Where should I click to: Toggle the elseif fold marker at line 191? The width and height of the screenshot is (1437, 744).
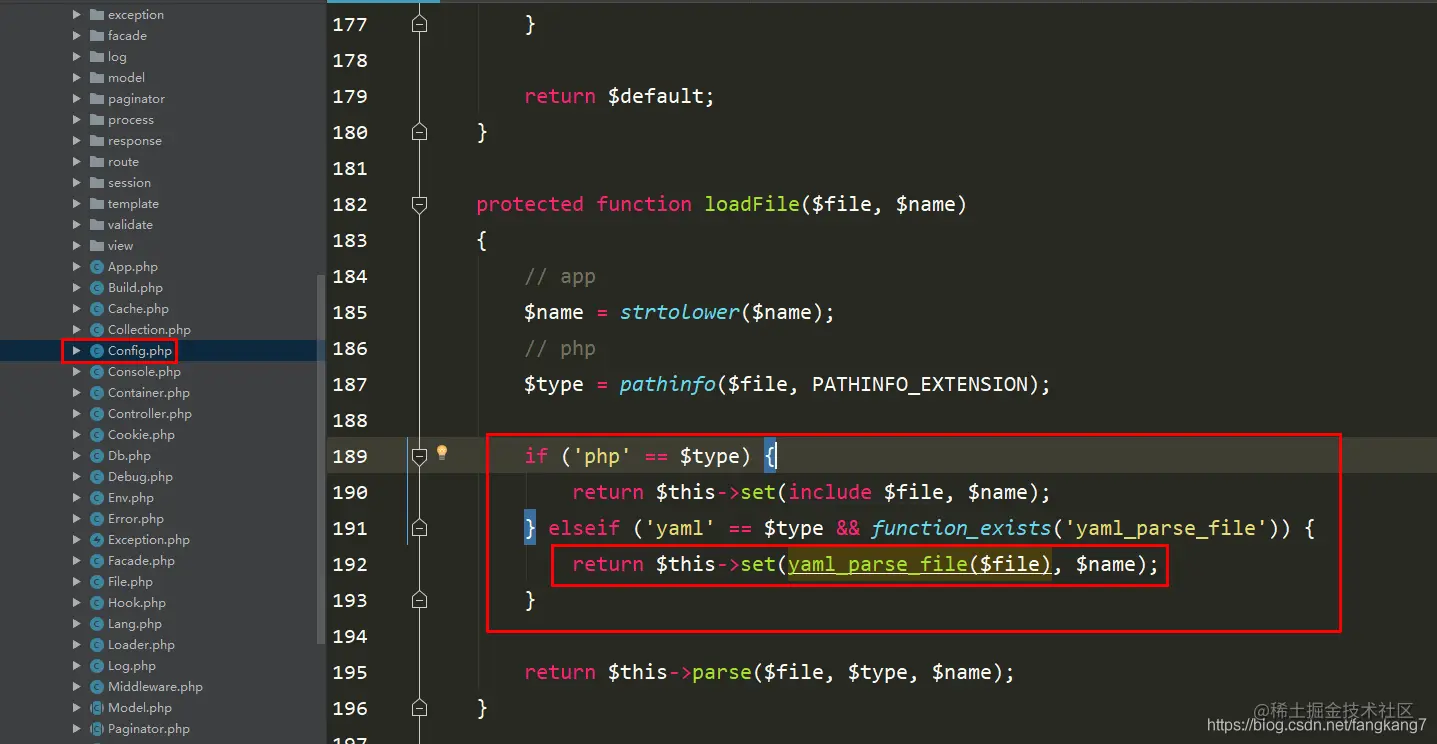(x=420, y=528)
